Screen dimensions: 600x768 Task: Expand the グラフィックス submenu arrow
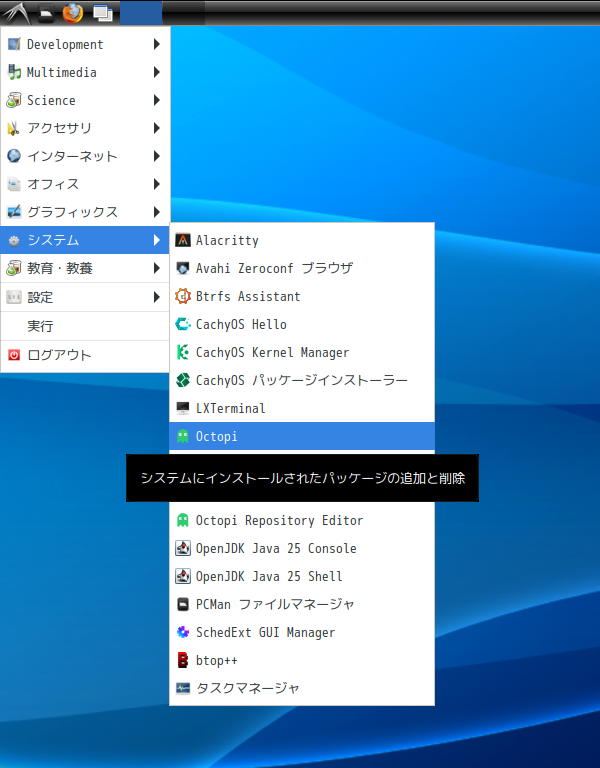(x=157, y=212)
